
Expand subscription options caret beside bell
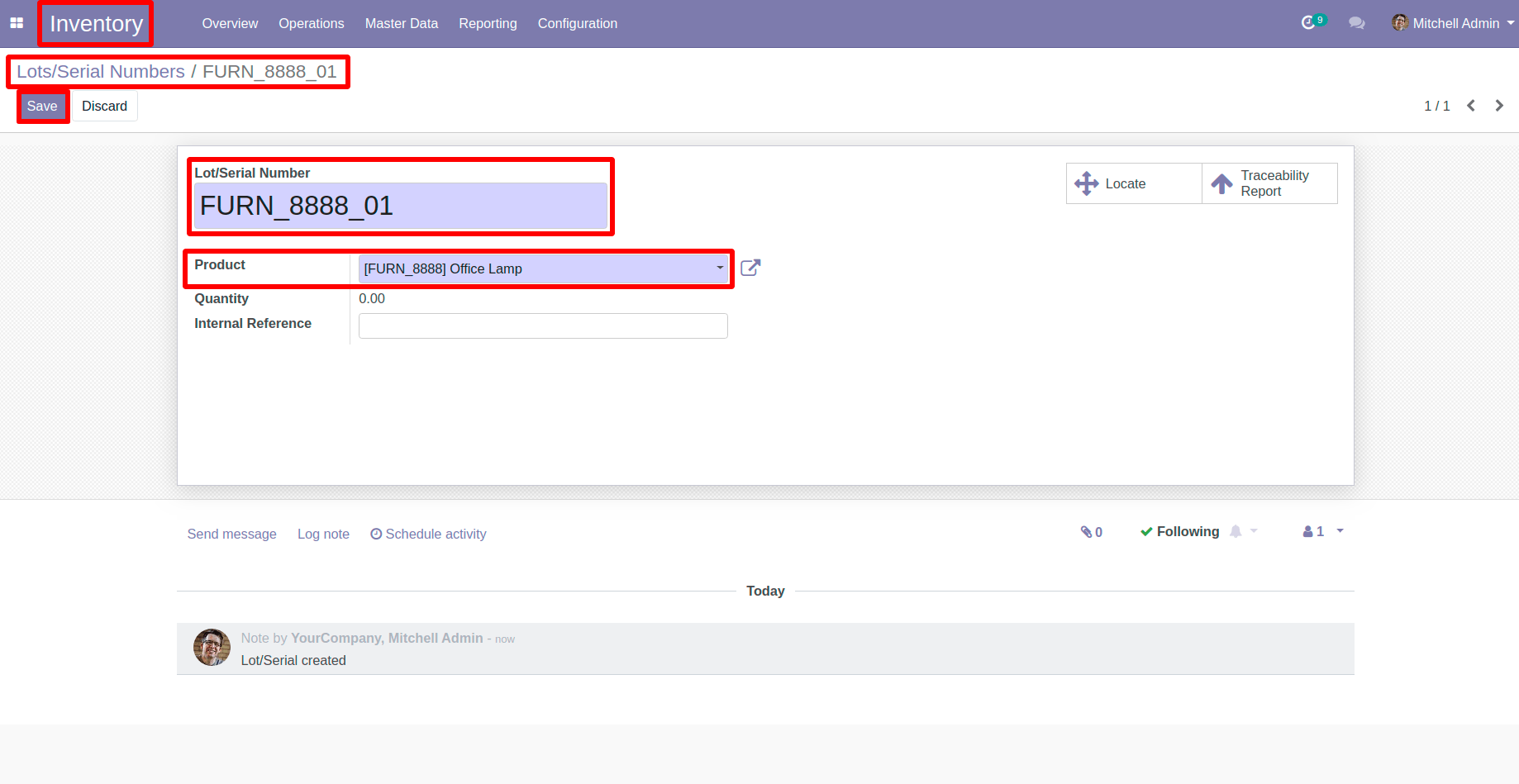click(x=1254, y=531)
